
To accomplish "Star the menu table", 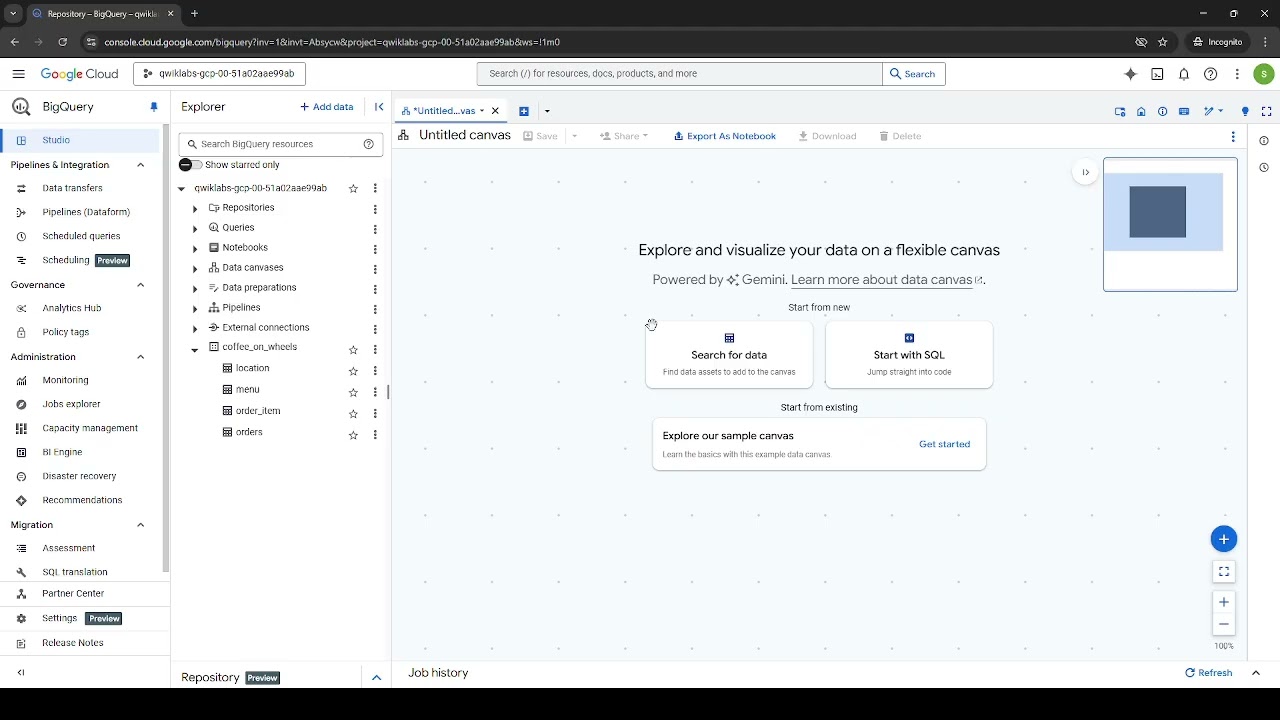I will click(x=353, y=392).
